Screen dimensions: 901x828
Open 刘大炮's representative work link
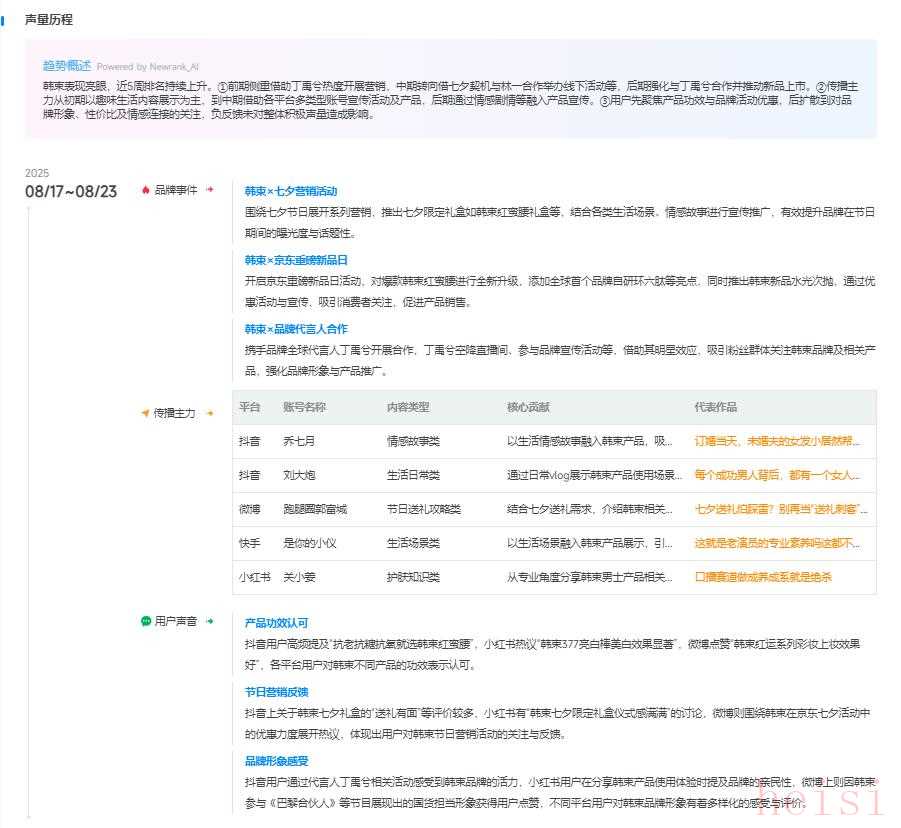click(777, 475)
